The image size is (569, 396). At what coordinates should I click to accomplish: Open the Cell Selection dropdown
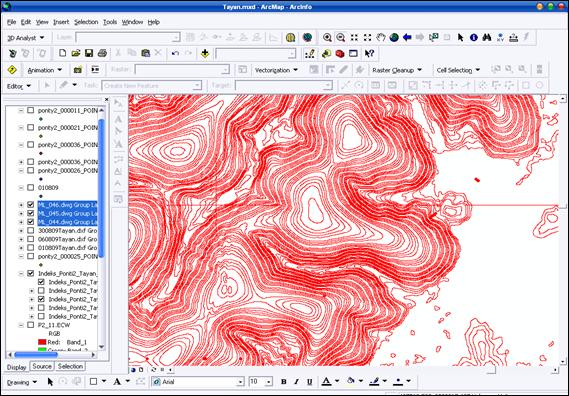(x=458, y=70)
